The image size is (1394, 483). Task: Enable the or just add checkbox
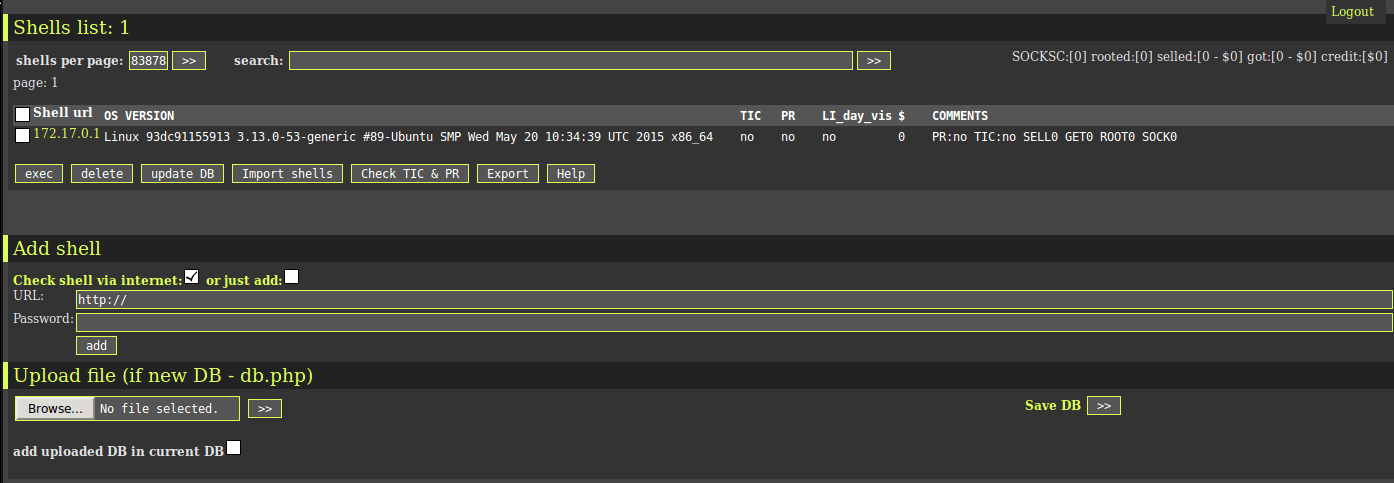[291, 277]
